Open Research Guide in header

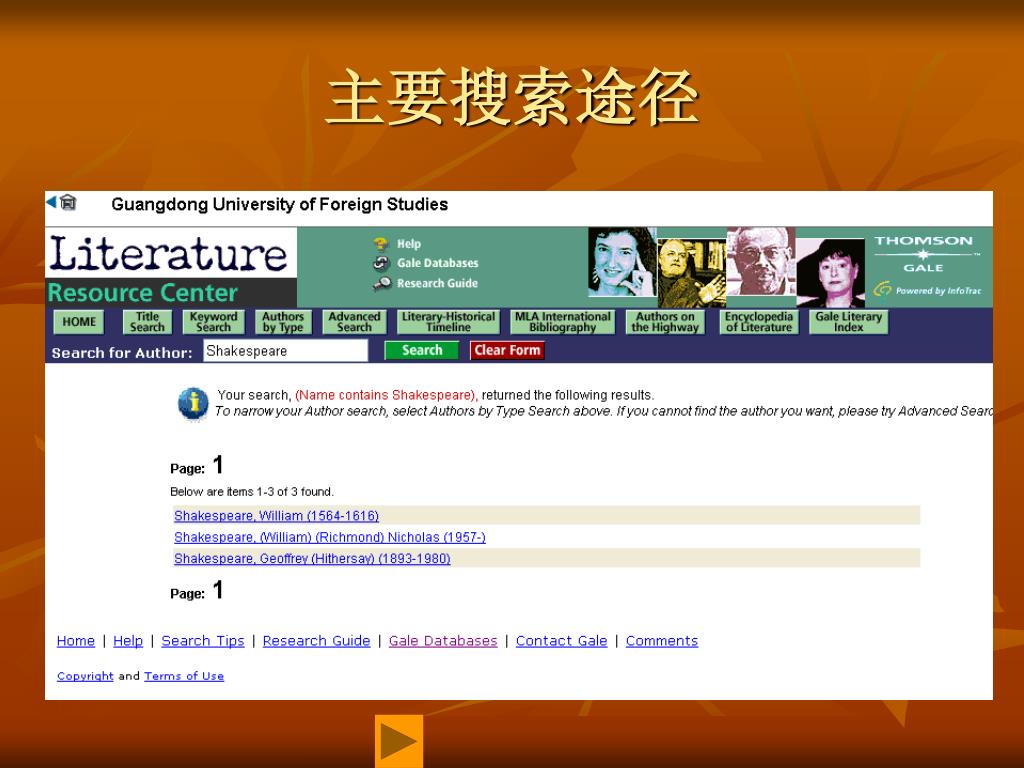pos(438,283)
